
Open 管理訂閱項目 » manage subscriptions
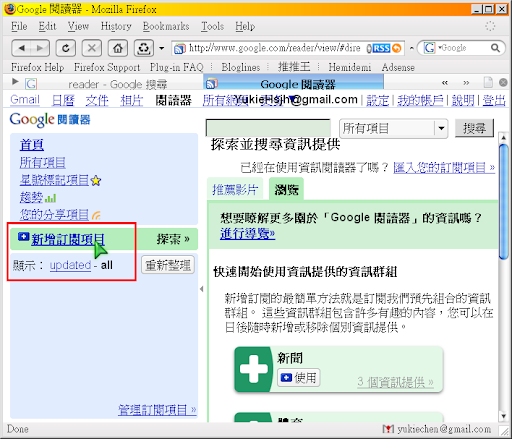tap(157, 409)
